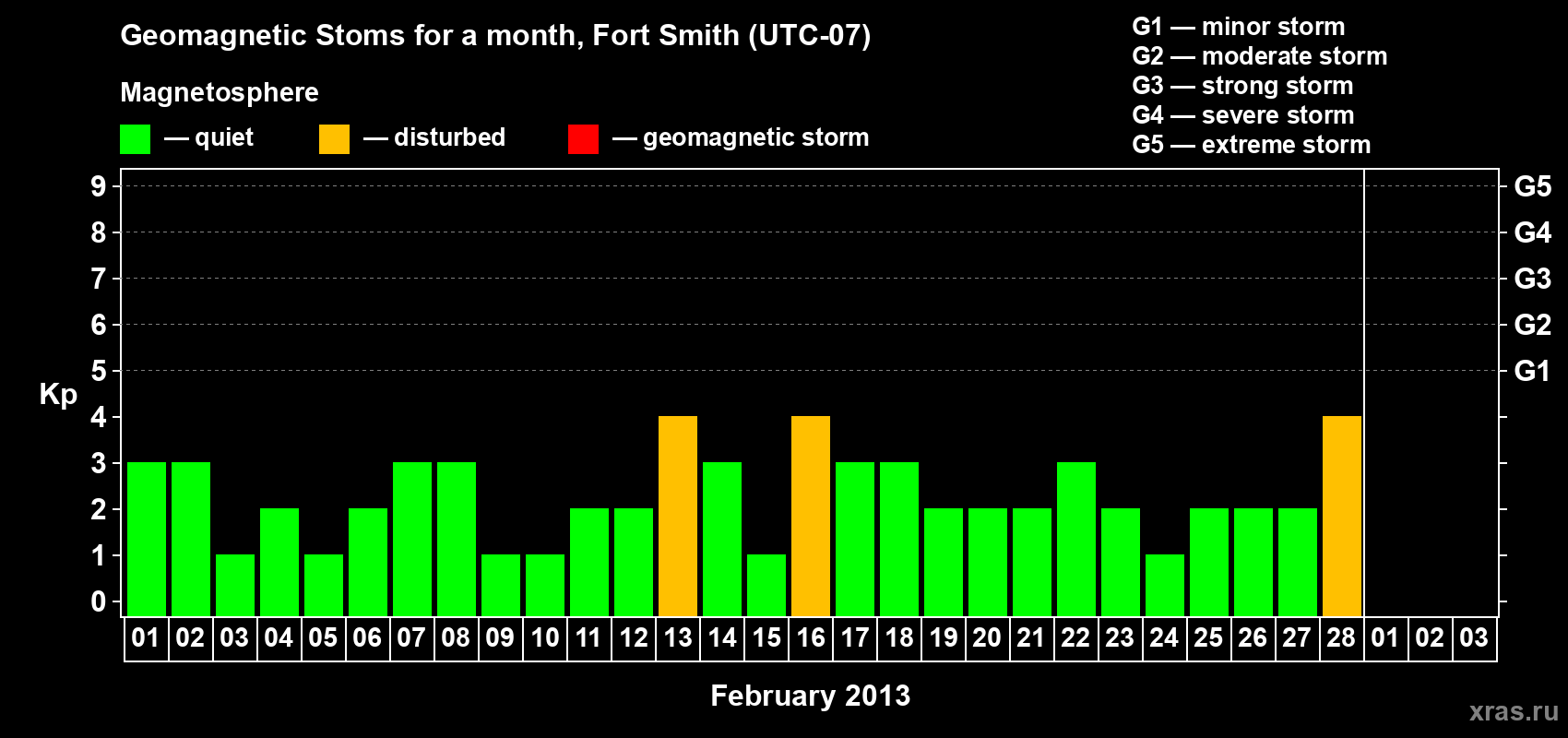Screen dimensions: 1568x738
Task: Click the Magnetosphere heading
Action: 220,92
